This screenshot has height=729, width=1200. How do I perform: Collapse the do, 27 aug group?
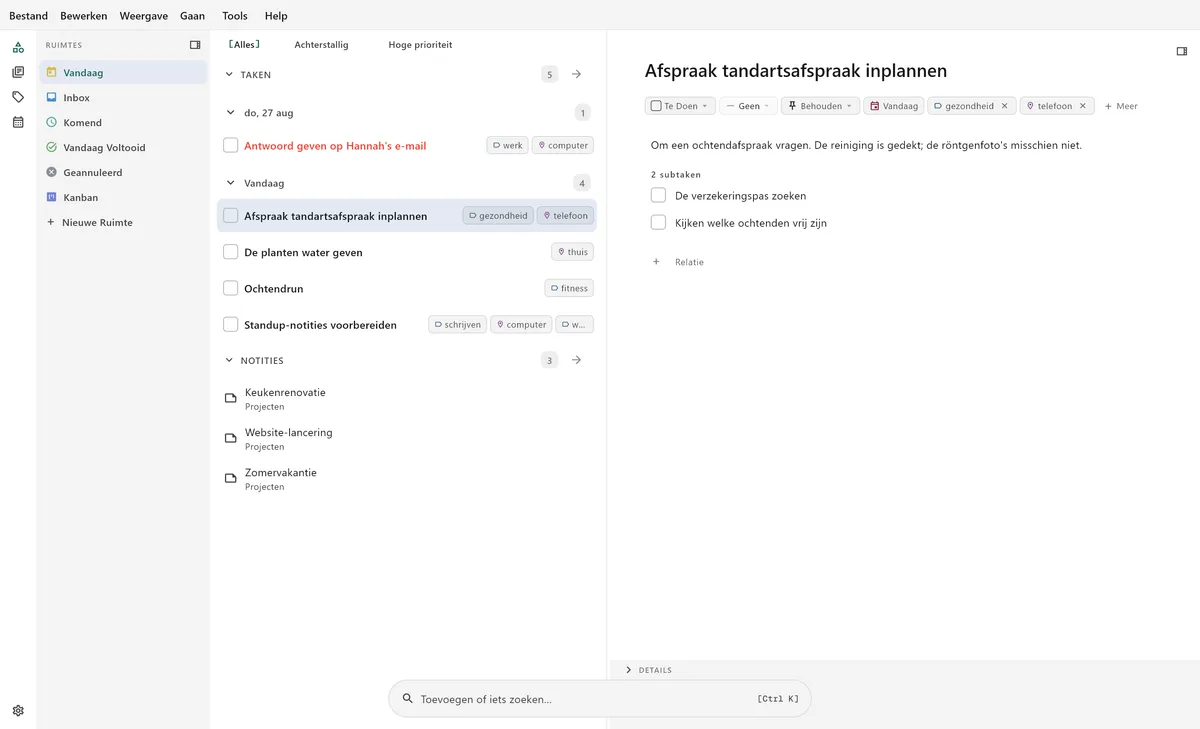click(231, 113)
